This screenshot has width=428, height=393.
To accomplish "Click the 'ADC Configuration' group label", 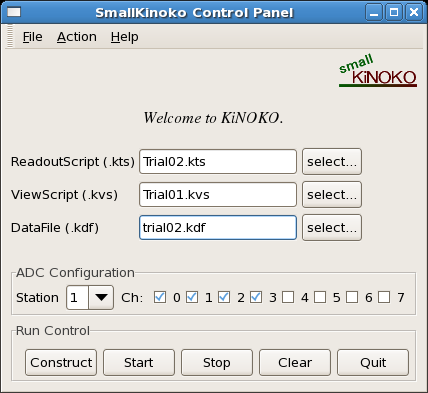I will (x=75, y=273).
